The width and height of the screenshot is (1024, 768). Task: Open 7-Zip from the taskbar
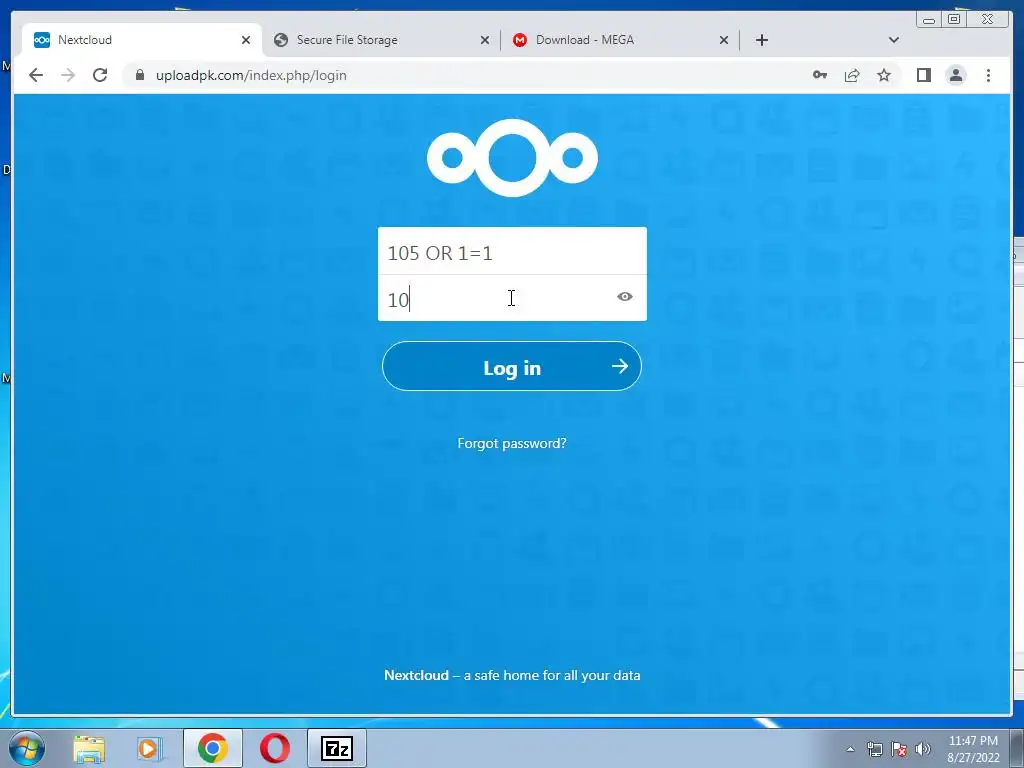337,748
